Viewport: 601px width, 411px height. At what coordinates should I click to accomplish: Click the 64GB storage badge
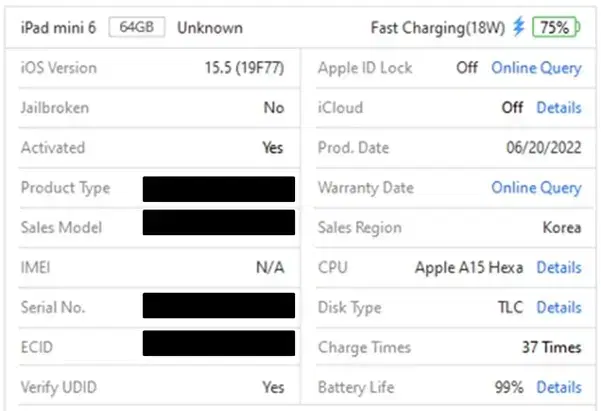pos(137,27)
